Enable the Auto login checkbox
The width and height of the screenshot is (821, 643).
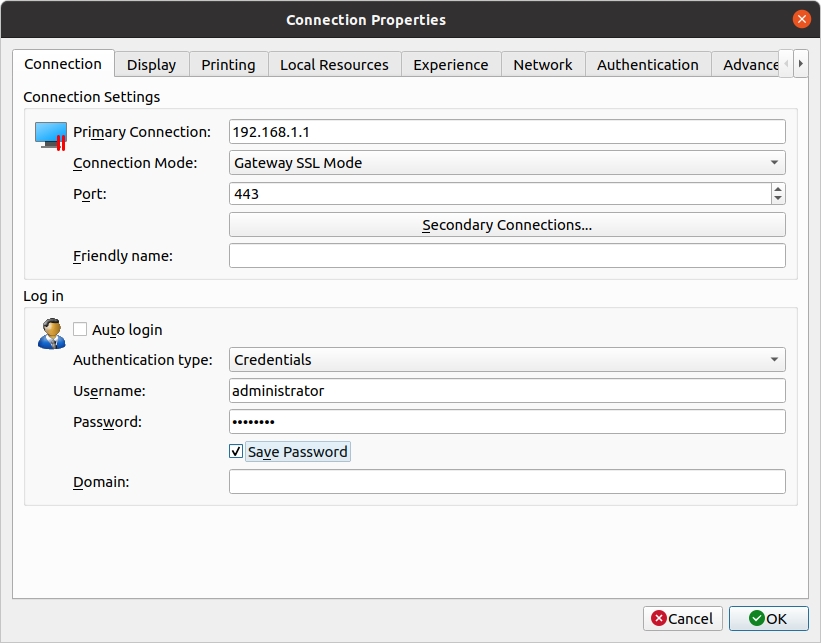click(80, 330)
